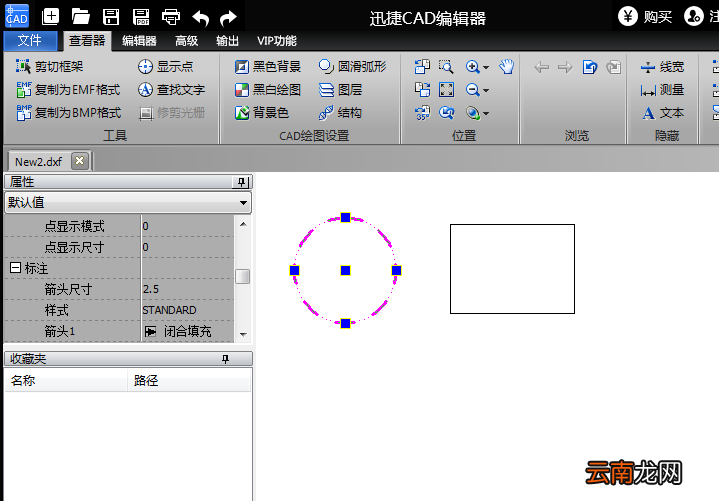Click the zoom out magnifier icon

[x=472, y=89]
